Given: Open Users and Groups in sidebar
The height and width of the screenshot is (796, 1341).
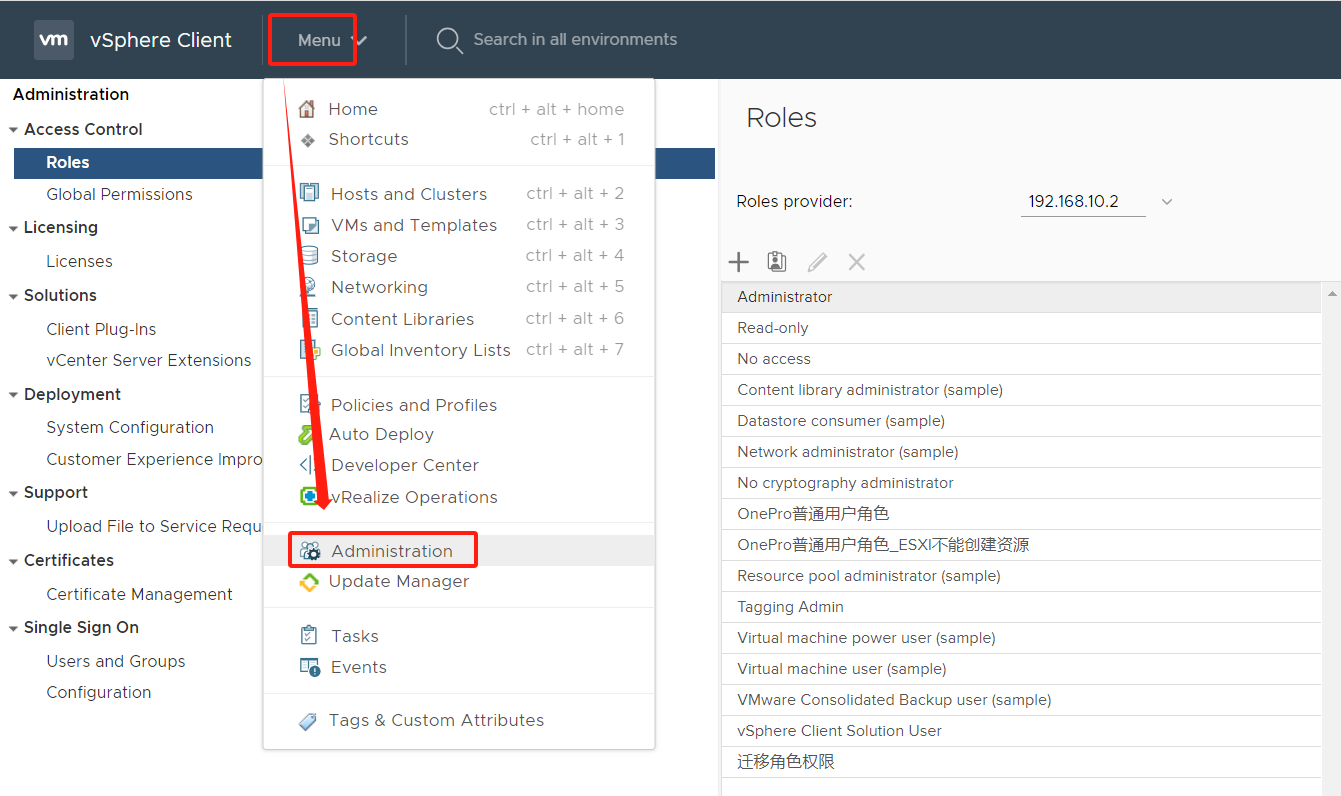Looking at the screenshot, I should [x=116, y=661].
